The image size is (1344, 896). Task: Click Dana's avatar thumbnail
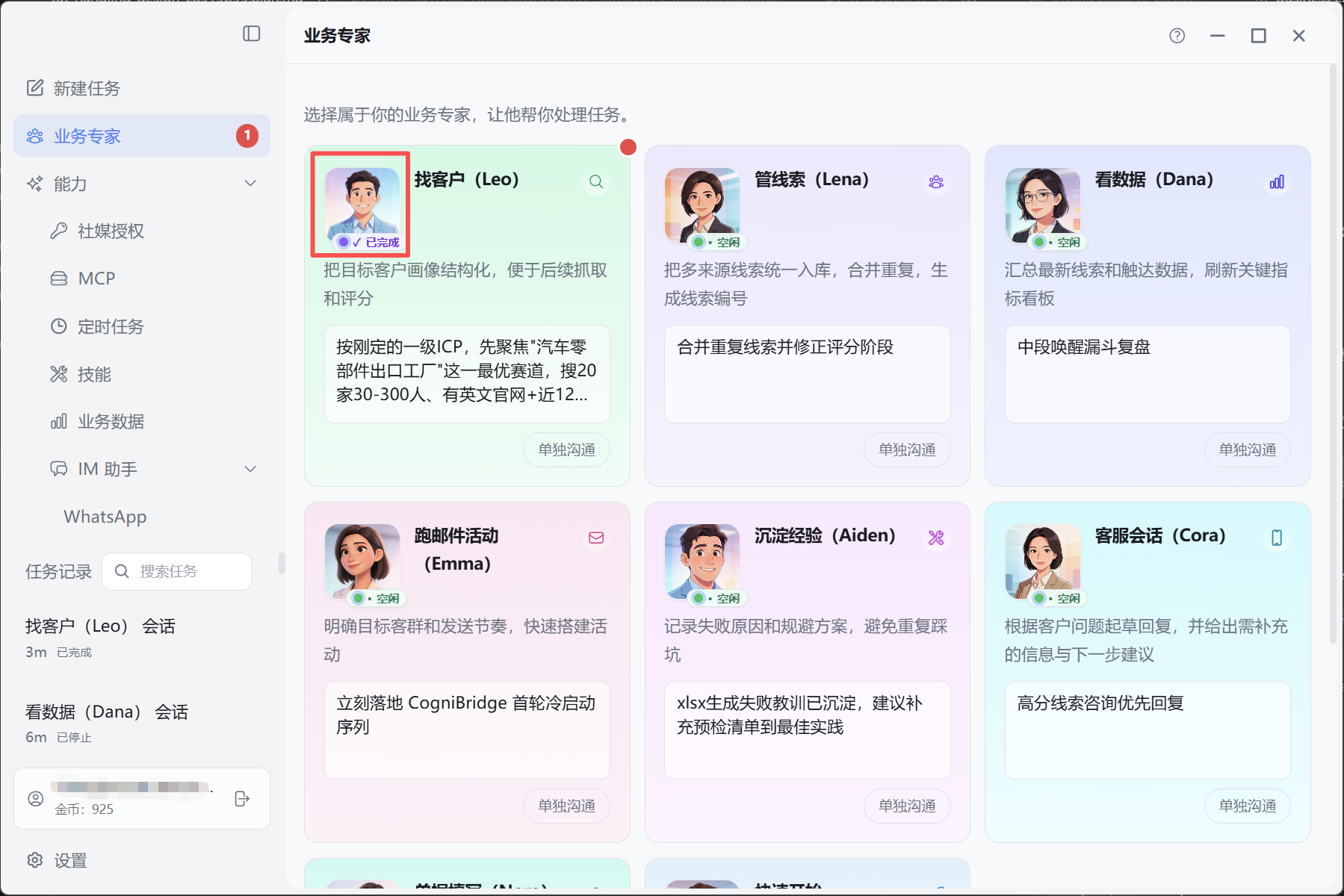pyautogui.click(x=1043, y=204)
